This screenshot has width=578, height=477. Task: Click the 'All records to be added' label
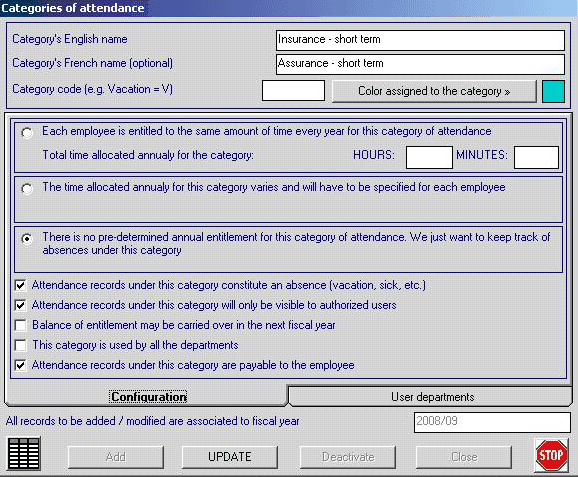[152, 421]
